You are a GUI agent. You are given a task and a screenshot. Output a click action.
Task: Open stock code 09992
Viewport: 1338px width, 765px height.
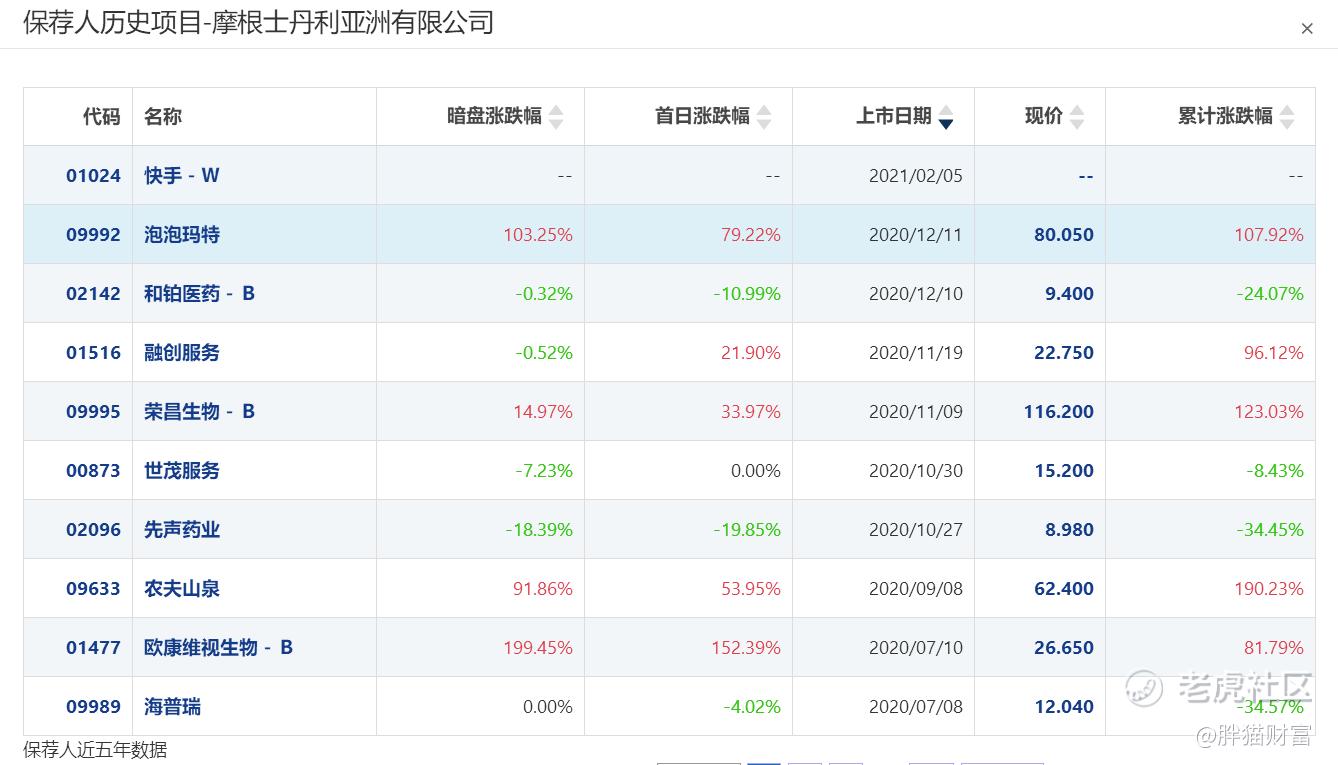pyautogui.click(x=93, y=235)
